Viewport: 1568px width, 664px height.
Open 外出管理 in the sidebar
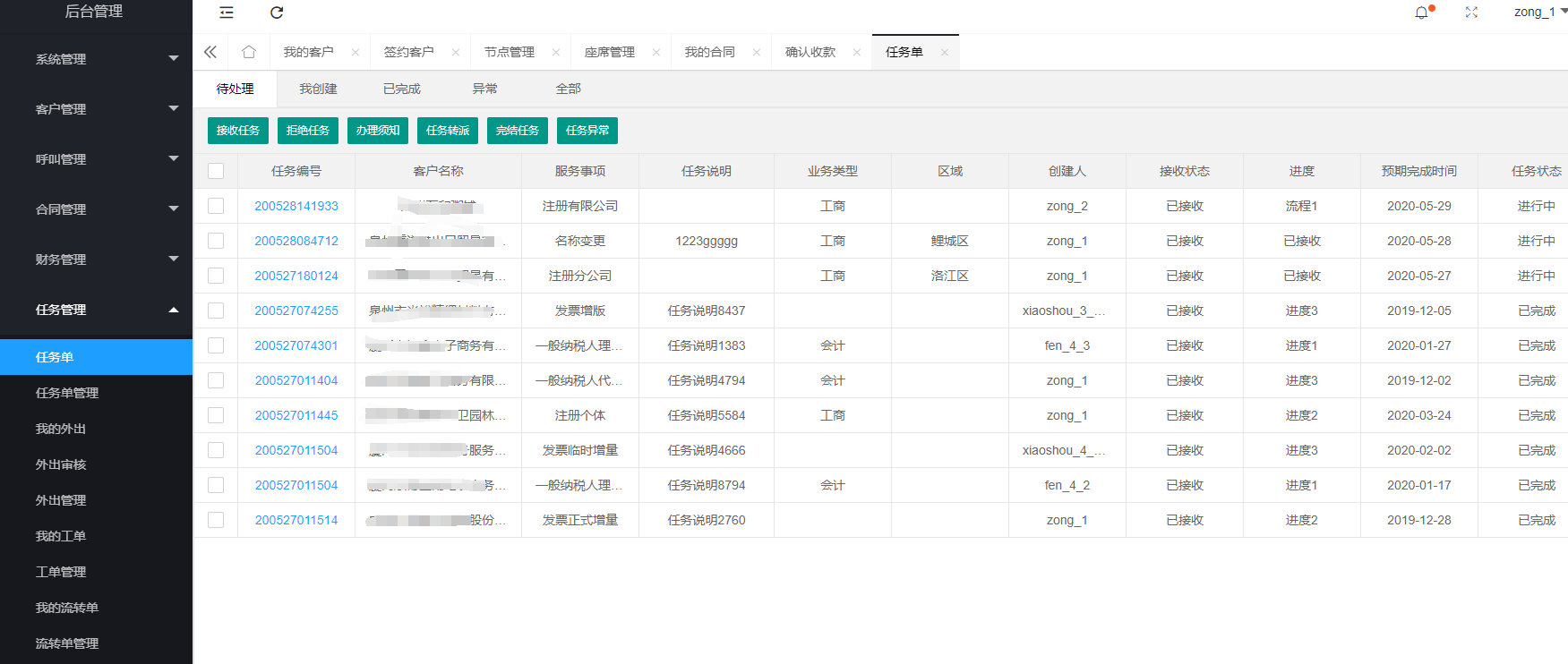pos(96,500)
